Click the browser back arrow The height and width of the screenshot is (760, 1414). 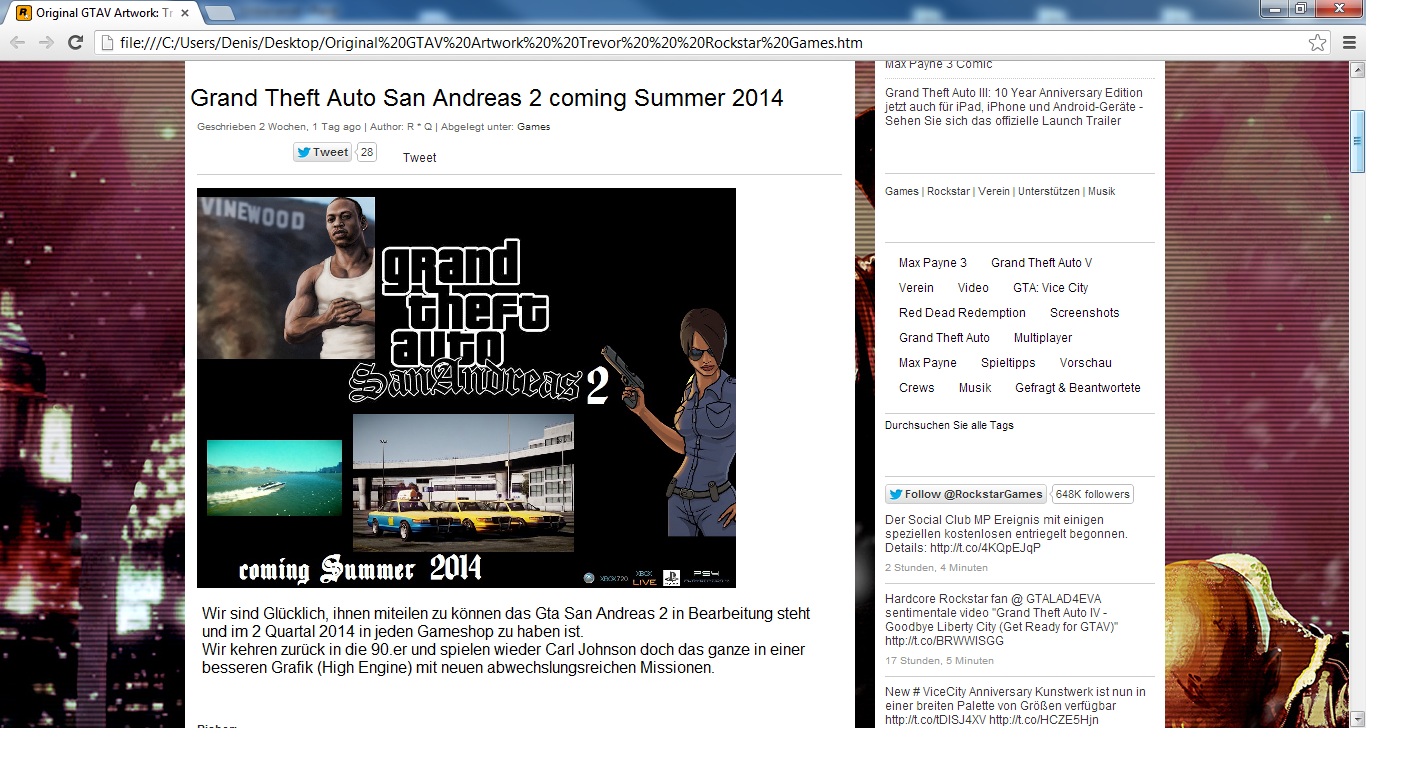coord(17,43)
